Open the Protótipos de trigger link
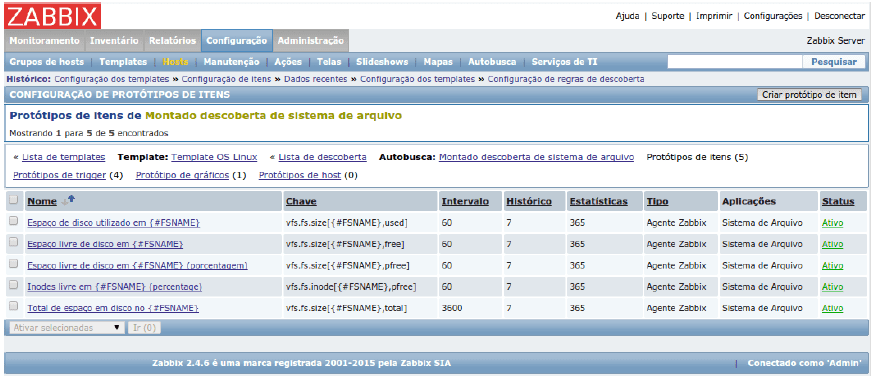Viewport: 872px width, 377px height. coord(60,175)
